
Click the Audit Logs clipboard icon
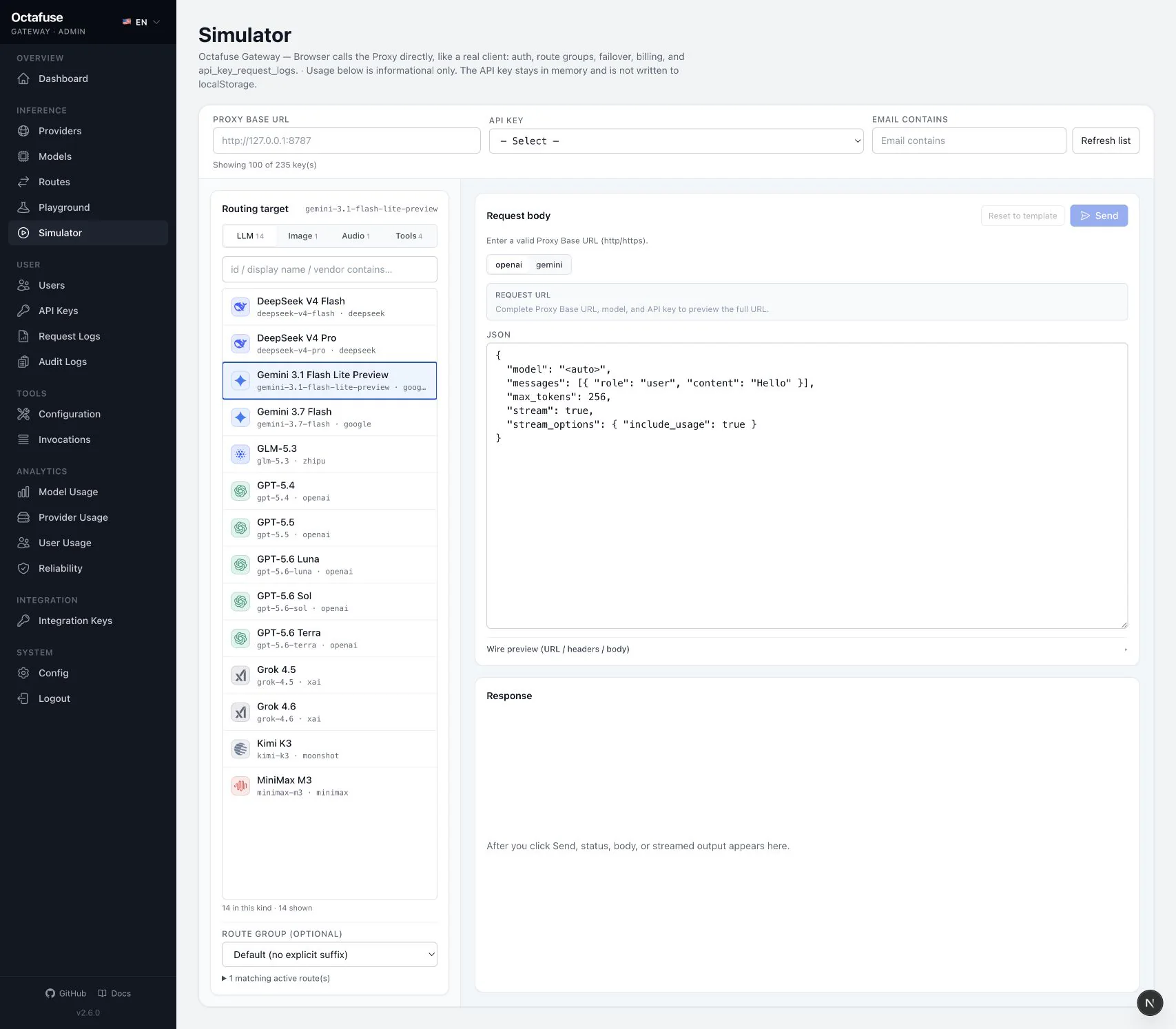[x=23, y=362]
